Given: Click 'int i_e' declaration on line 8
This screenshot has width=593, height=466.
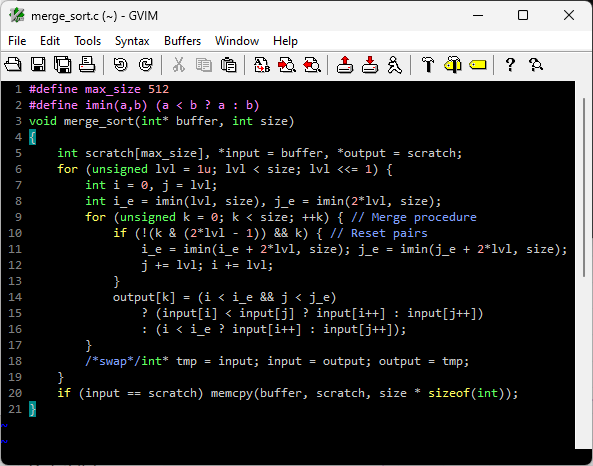Looking at the screenshot, I should point(109,201).
